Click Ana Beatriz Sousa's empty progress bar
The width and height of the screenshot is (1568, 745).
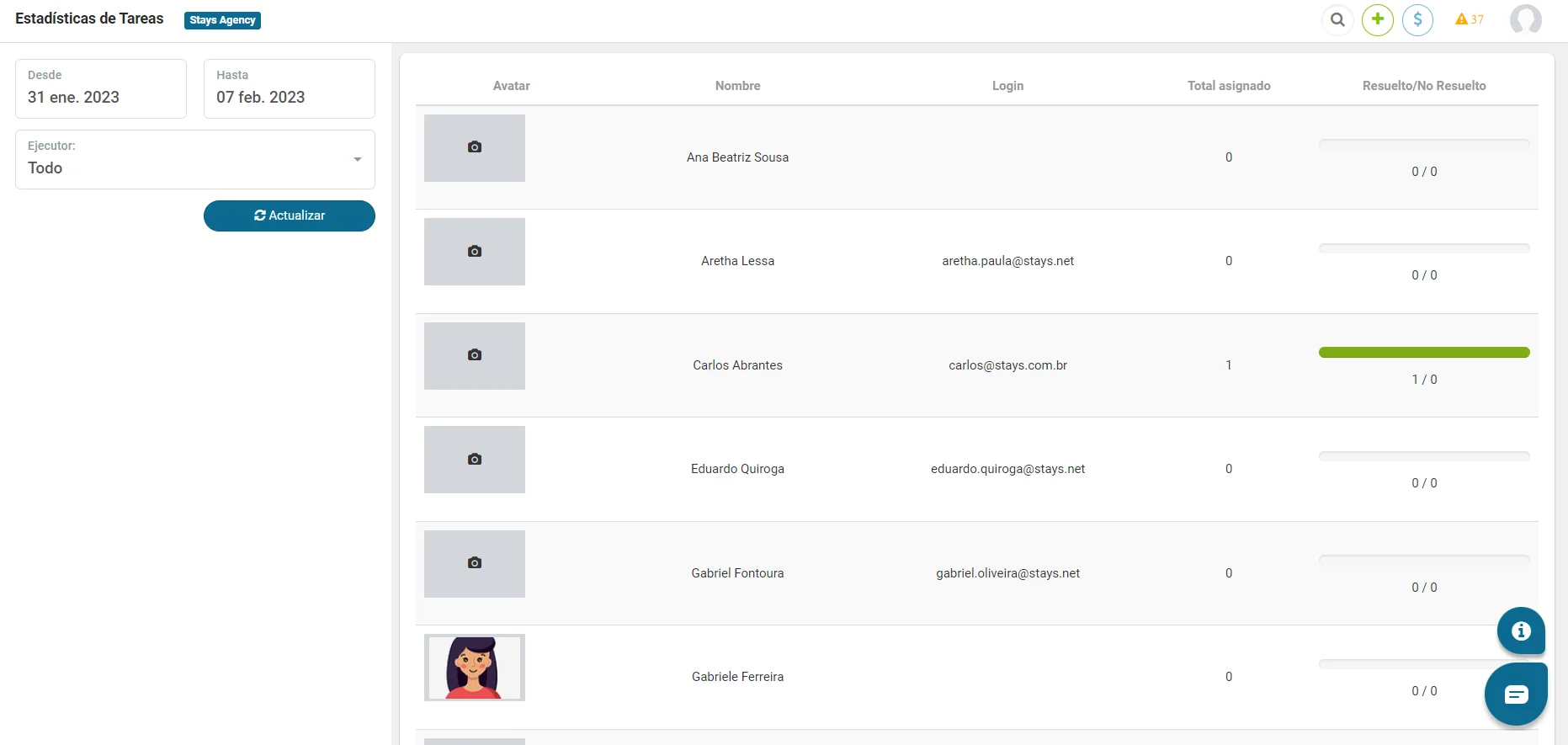pyautogui.click(x=1424, y=145)
